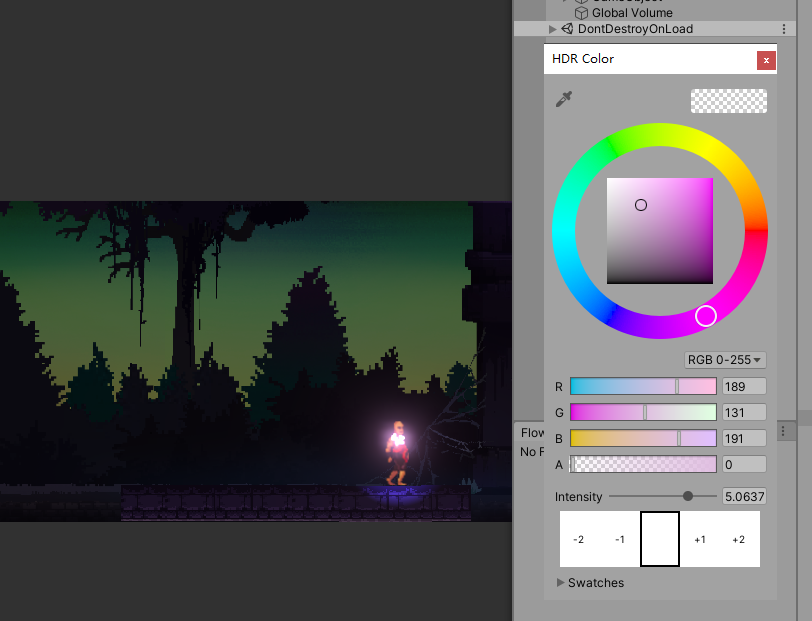
Task: Expand DontDestroyOnLoad in the hierarchy
Action: [x=551, y=29]
